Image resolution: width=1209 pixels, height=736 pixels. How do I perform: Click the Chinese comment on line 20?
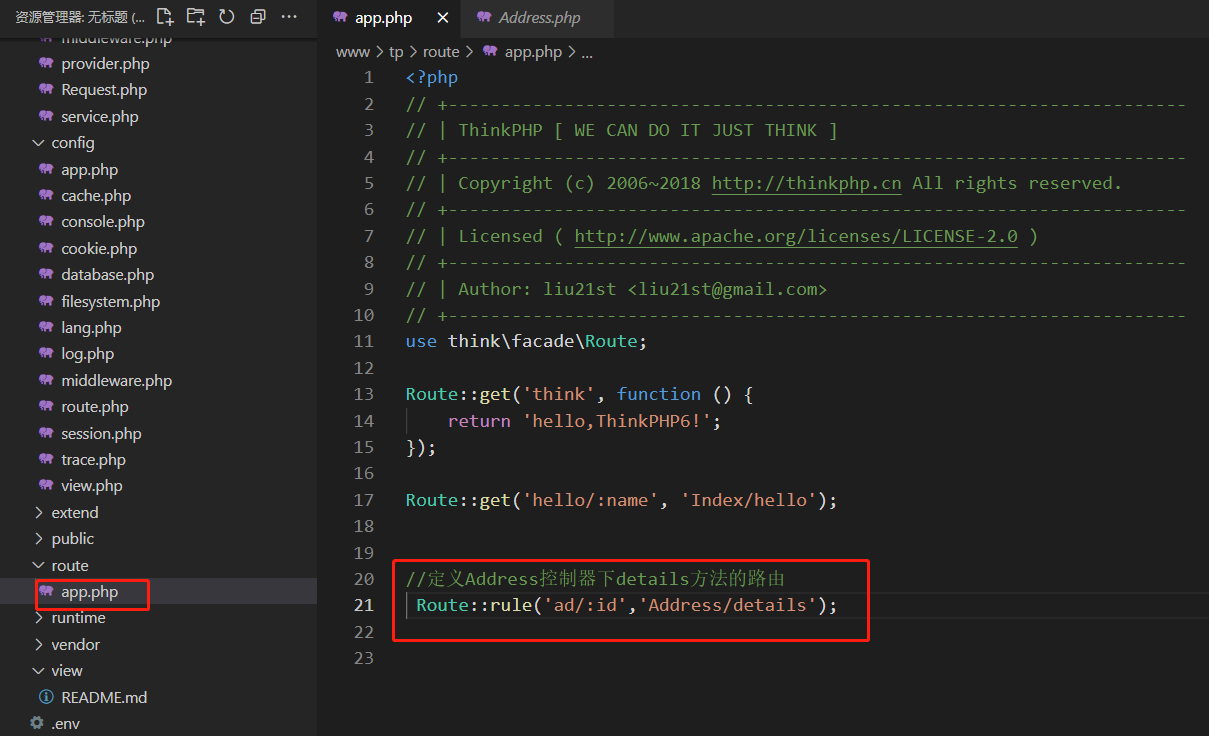click(596, 579)
